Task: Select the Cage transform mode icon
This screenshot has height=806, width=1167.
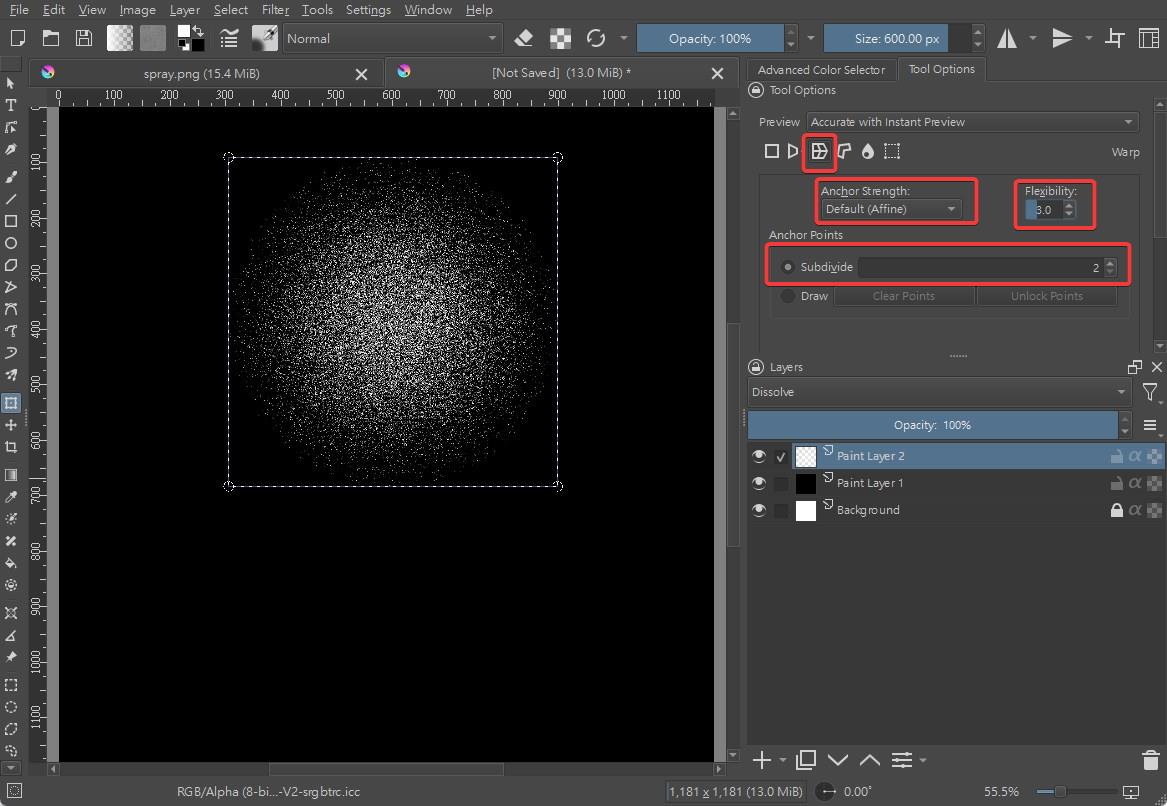Action: (844, 151)
